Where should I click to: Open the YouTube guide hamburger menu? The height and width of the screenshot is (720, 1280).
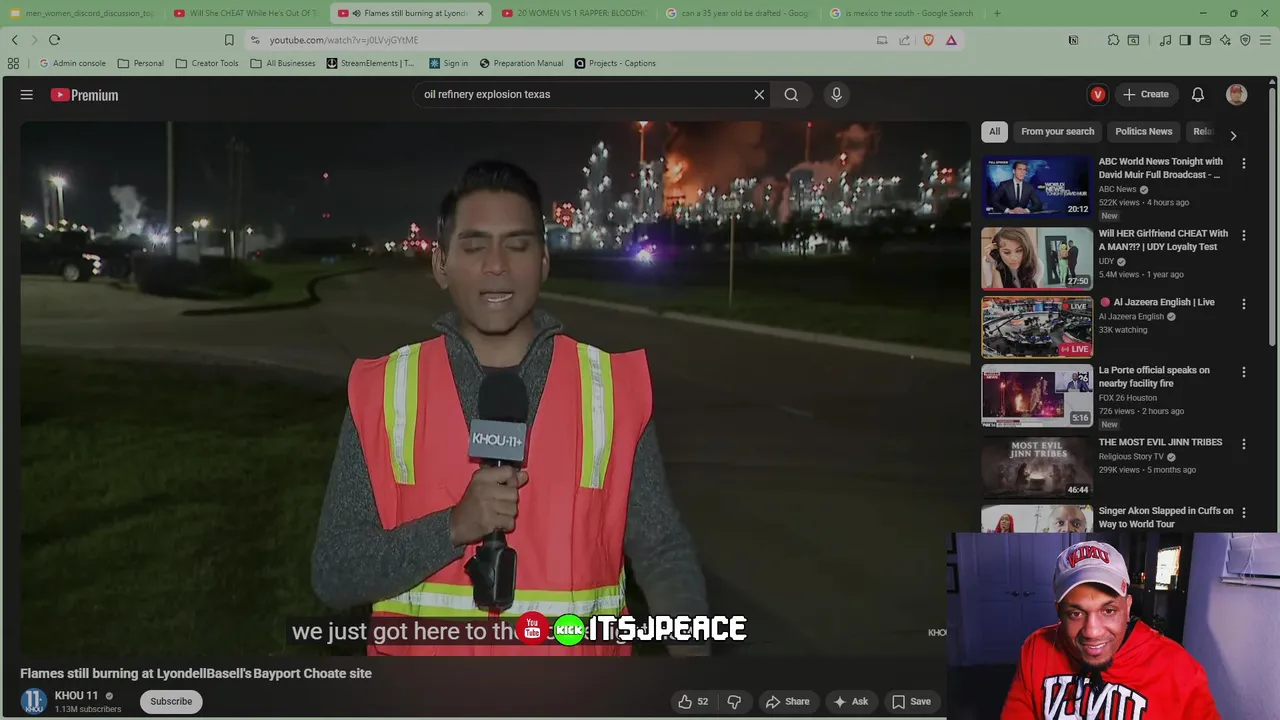pyautogui.click(x=27, y=95)
